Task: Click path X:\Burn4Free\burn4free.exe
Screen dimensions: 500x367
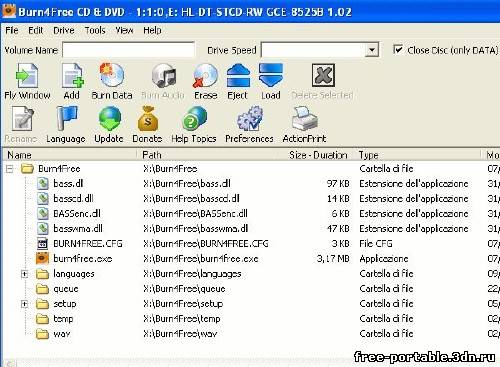Action: [201, 259]
